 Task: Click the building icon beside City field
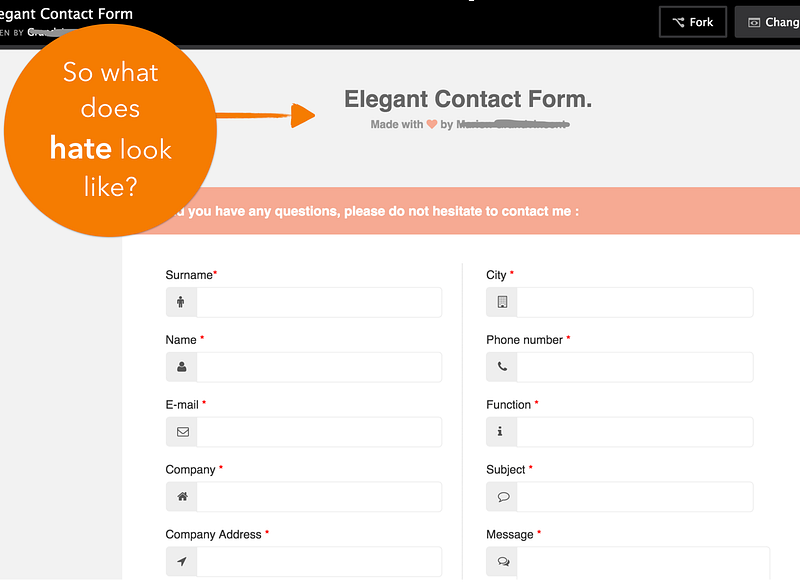point(502,302)
